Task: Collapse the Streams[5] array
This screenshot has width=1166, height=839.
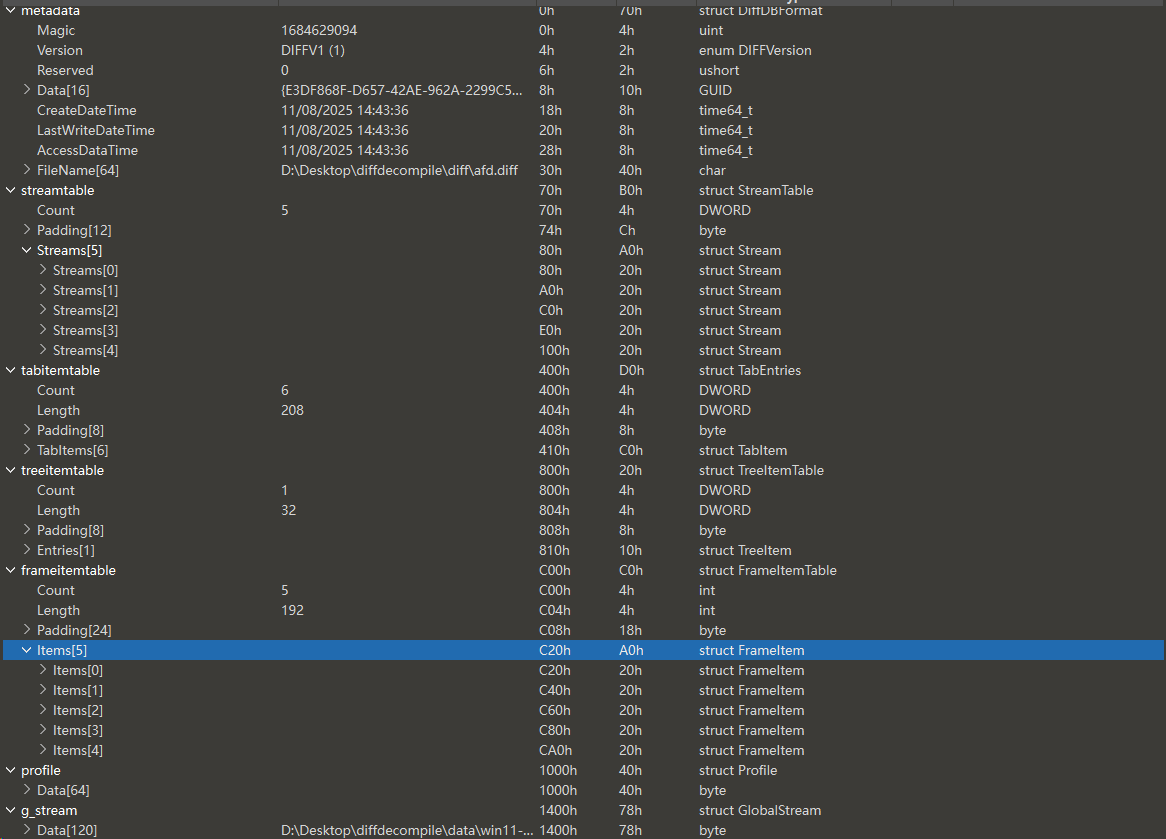Action: coord(27,250)
